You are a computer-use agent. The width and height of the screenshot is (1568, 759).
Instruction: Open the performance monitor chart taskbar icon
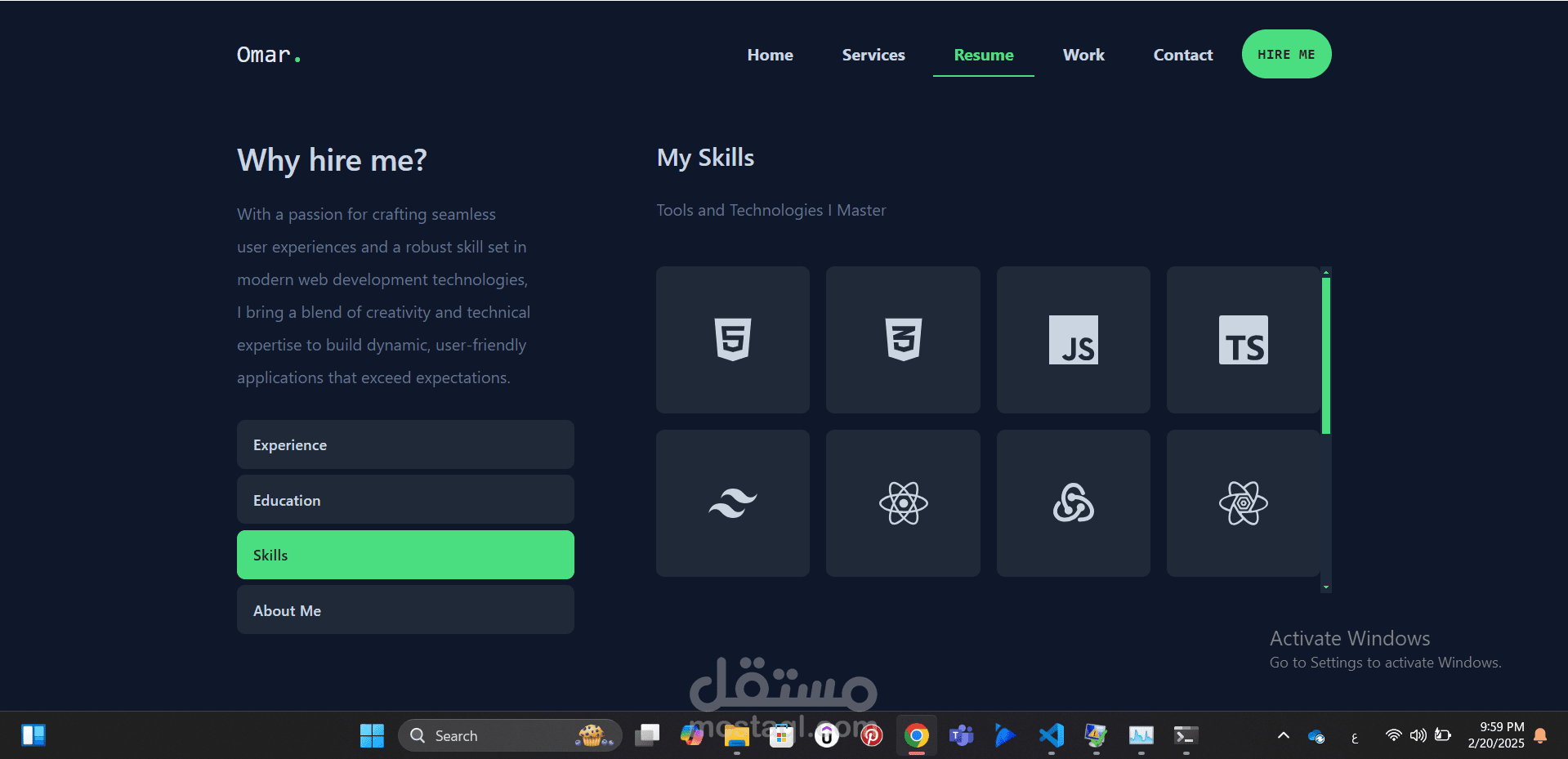pyautogui.click(x=1141, y=736)
